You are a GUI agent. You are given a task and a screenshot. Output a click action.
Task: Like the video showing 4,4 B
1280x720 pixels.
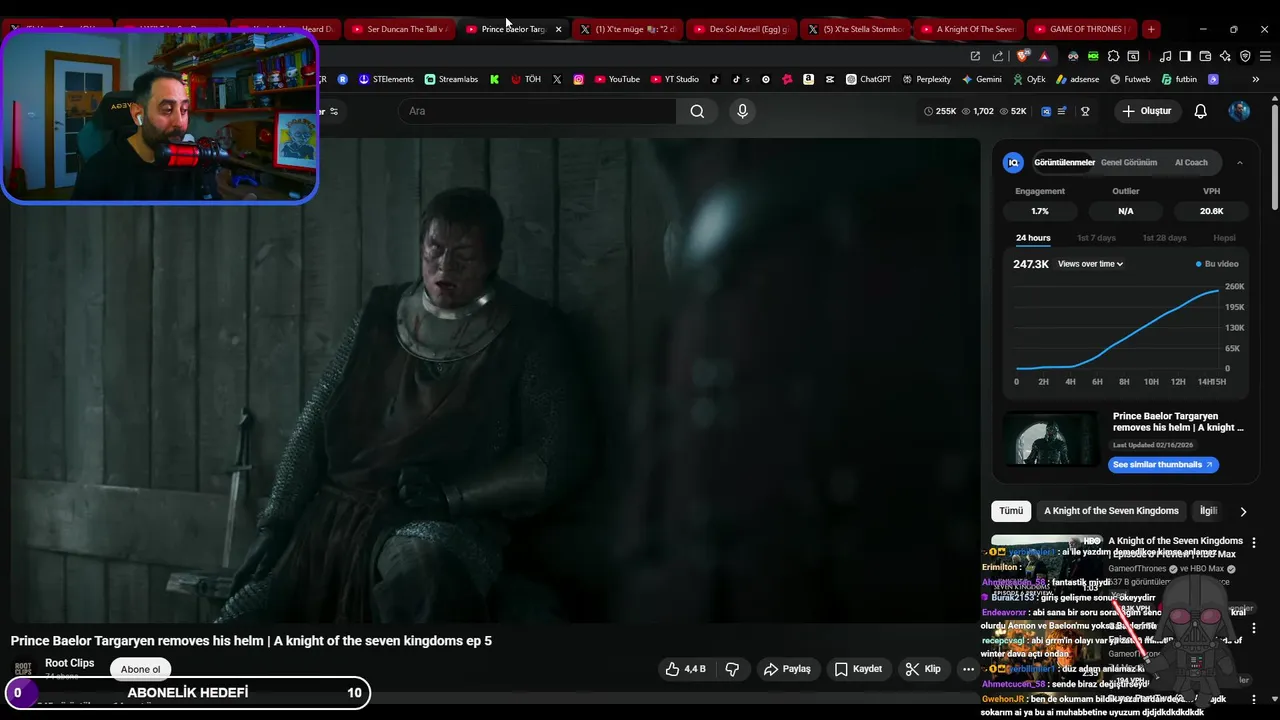click(686, 669)
